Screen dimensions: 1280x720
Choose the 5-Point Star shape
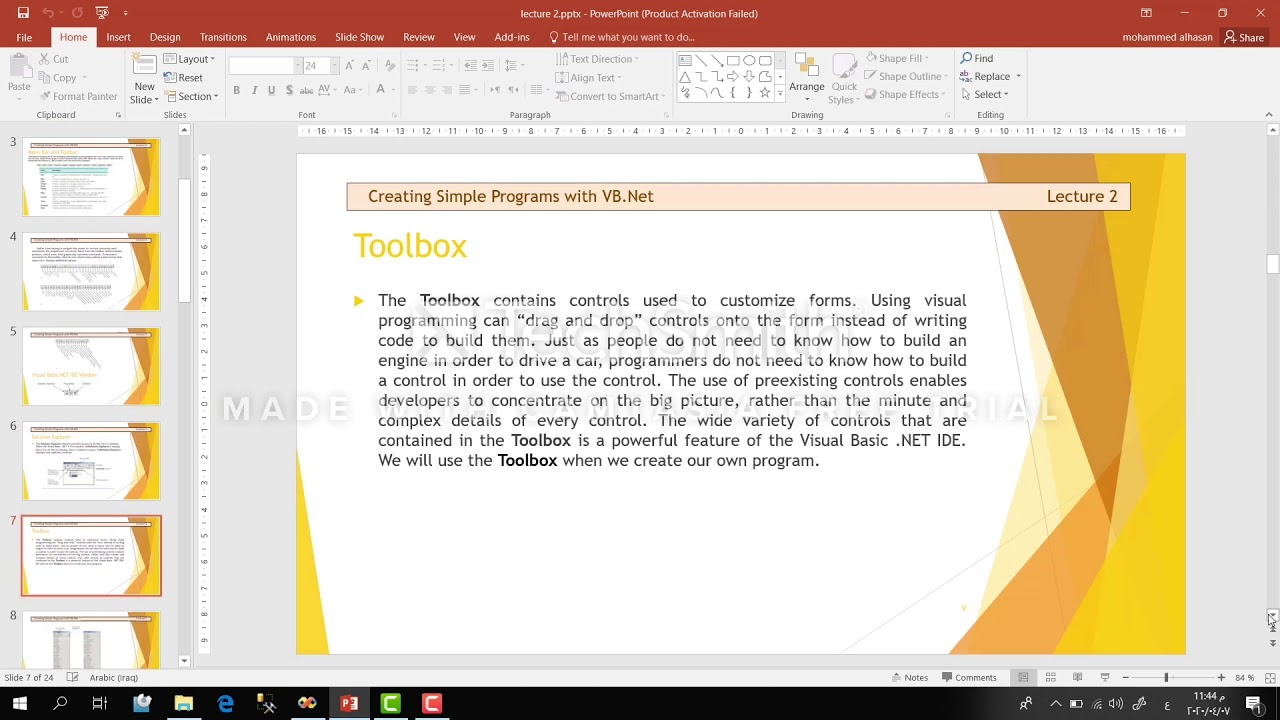tap(765, 93)
